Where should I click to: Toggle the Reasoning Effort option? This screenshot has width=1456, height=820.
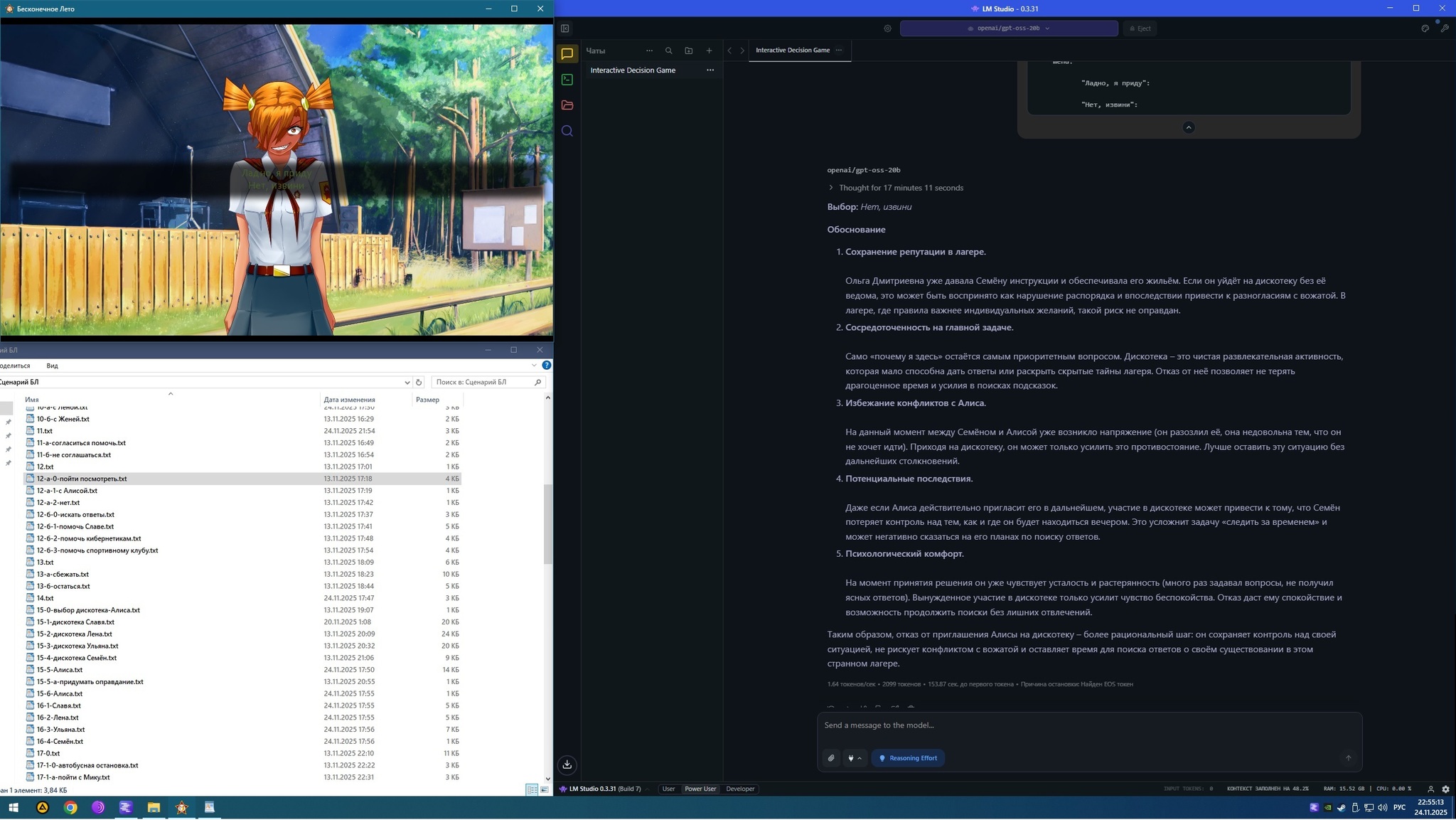908,758
